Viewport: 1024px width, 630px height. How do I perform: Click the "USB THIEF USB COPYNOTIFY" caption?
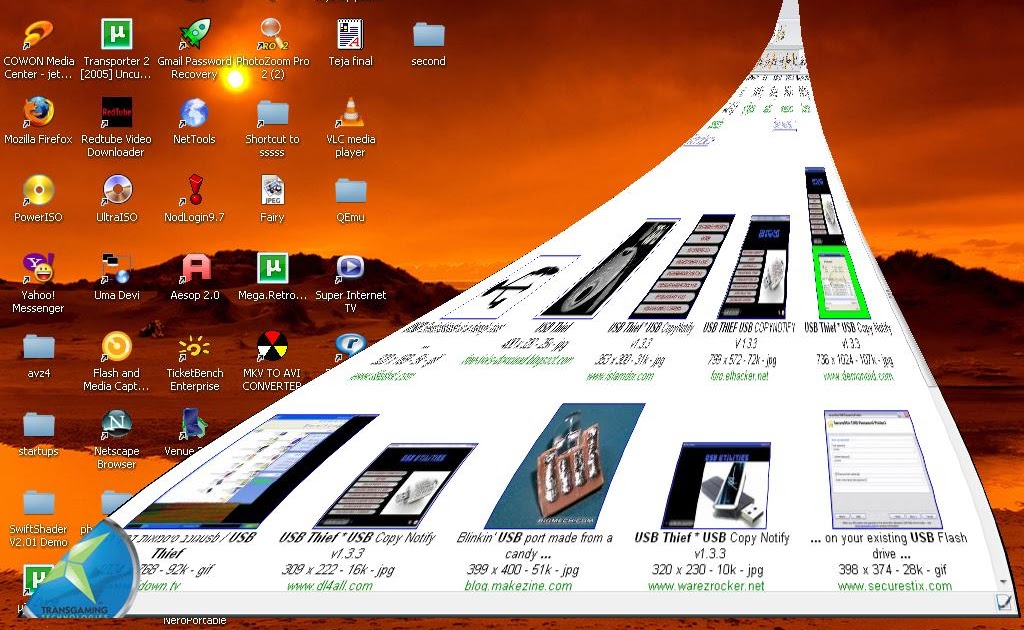pyautogui.click(x=749, y=327)
